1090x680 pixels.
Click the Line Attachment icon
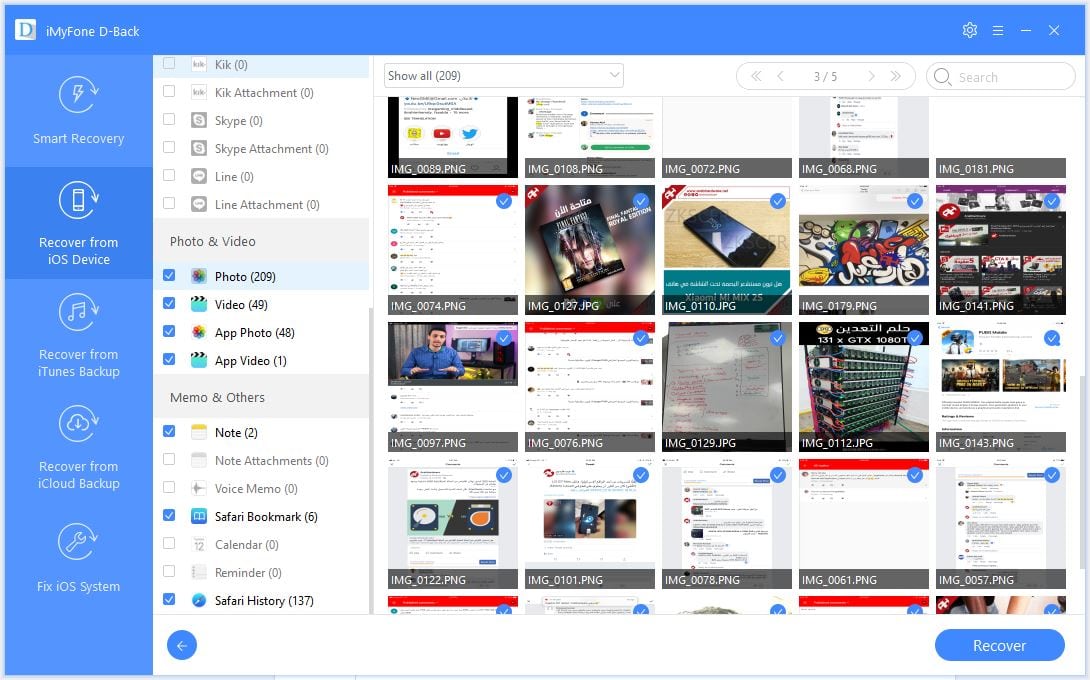(x=199, y=204)
